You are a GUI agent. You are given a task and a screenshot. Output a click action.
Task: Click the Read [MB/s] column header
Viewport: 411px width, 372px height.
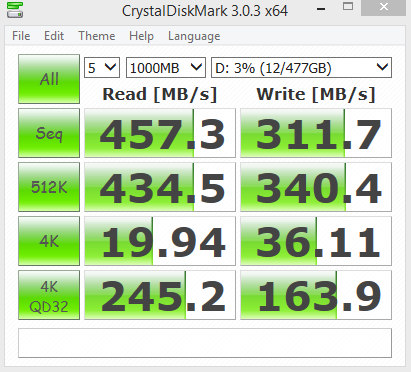click(160, 94)
